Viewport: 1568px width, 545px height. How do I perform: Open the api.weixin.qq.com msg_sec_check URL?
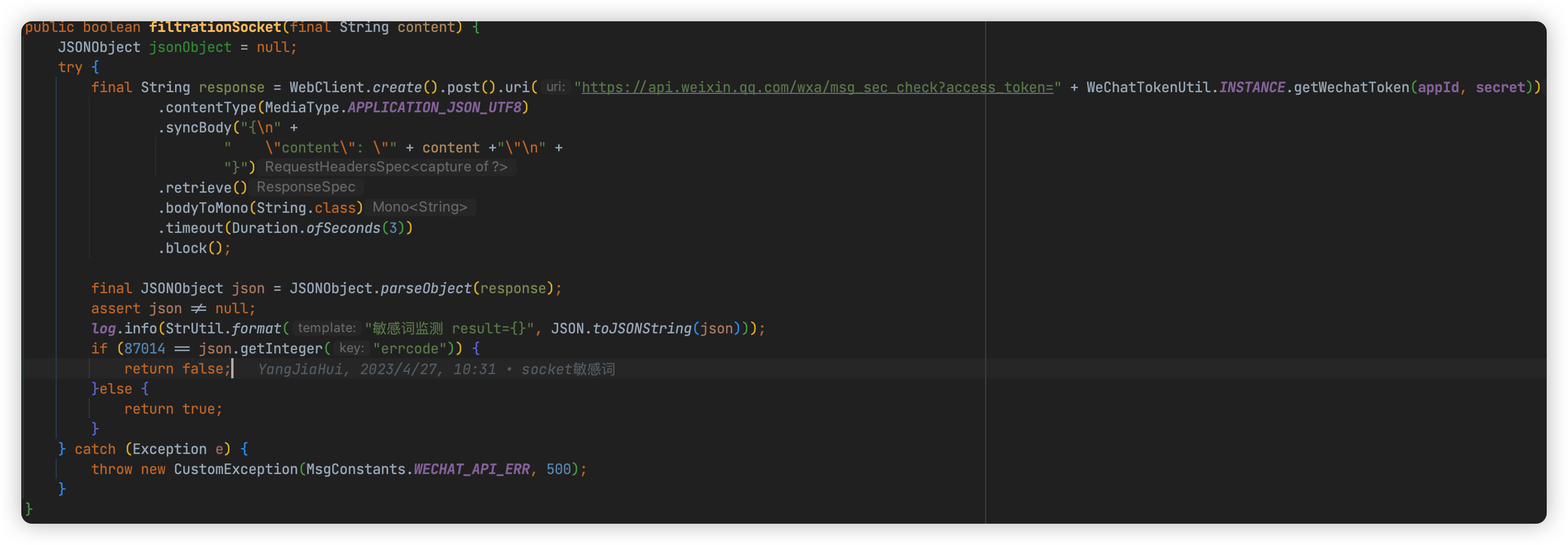pos(817,87)
